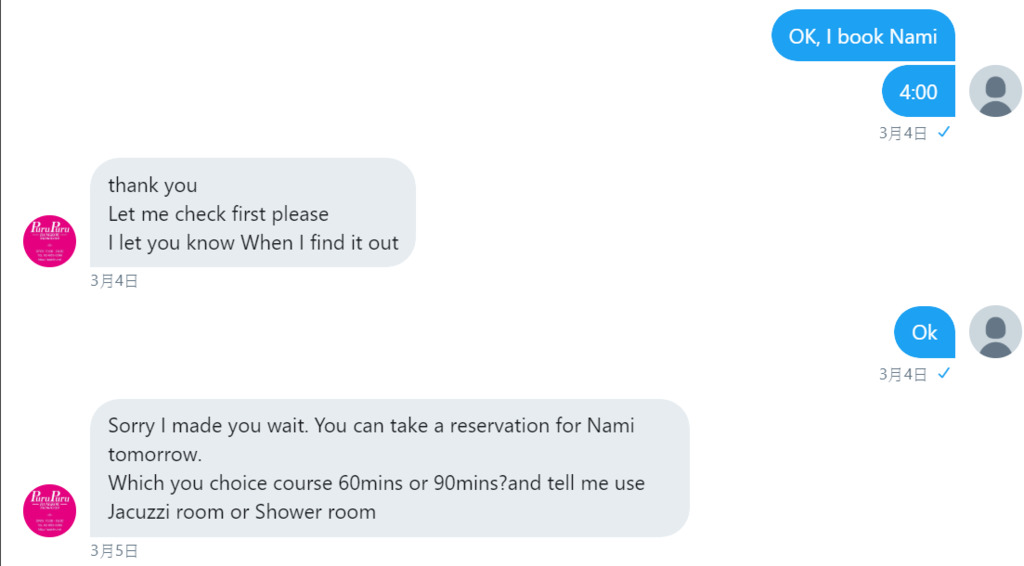This screenshot has height=566, width=1024.
Task: Click "I let you know When I find it out" text
Action: (x=253, y=243)
